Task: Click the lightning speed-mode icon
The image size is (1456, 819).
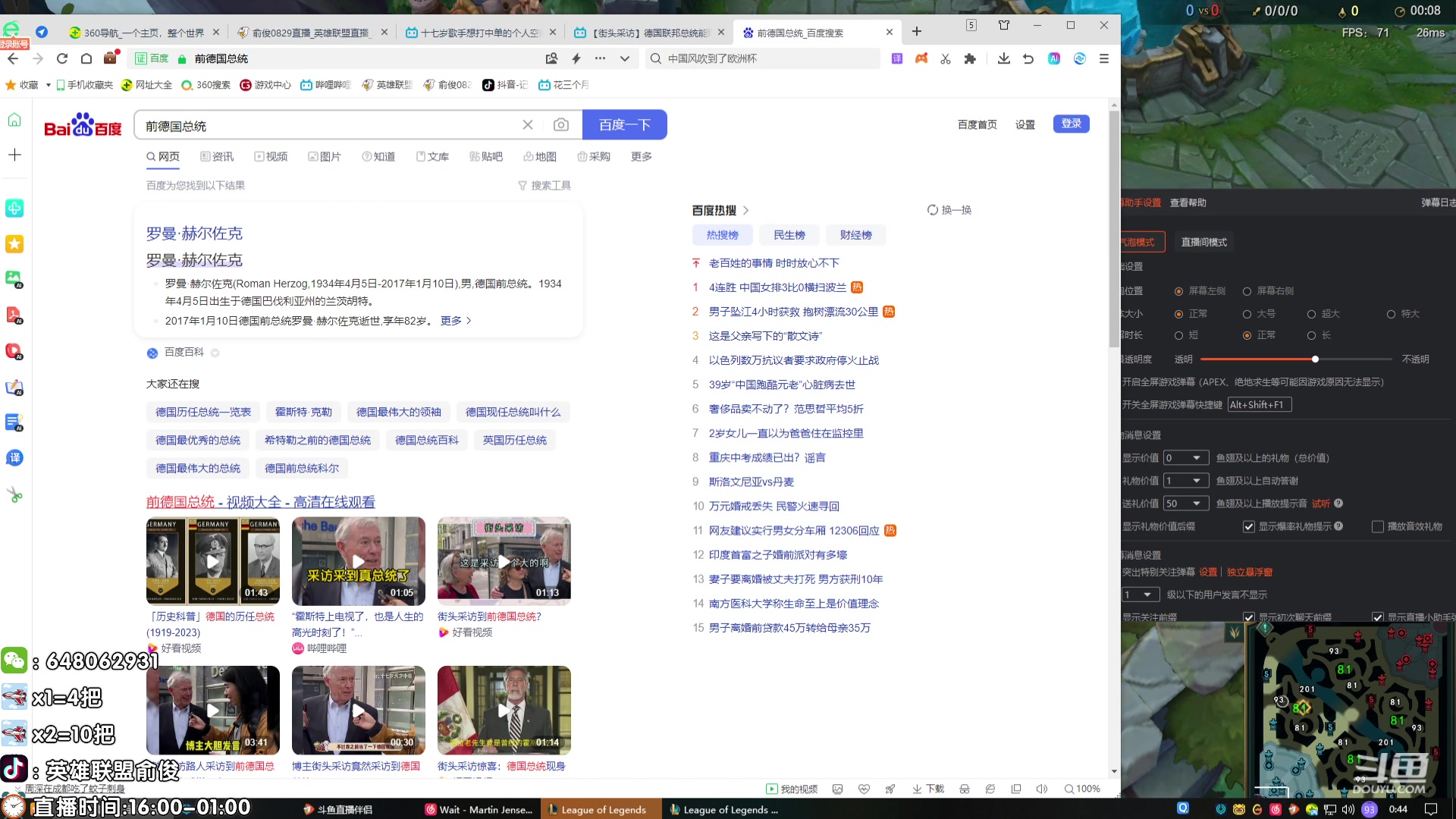Action: (x=576, y=58)
